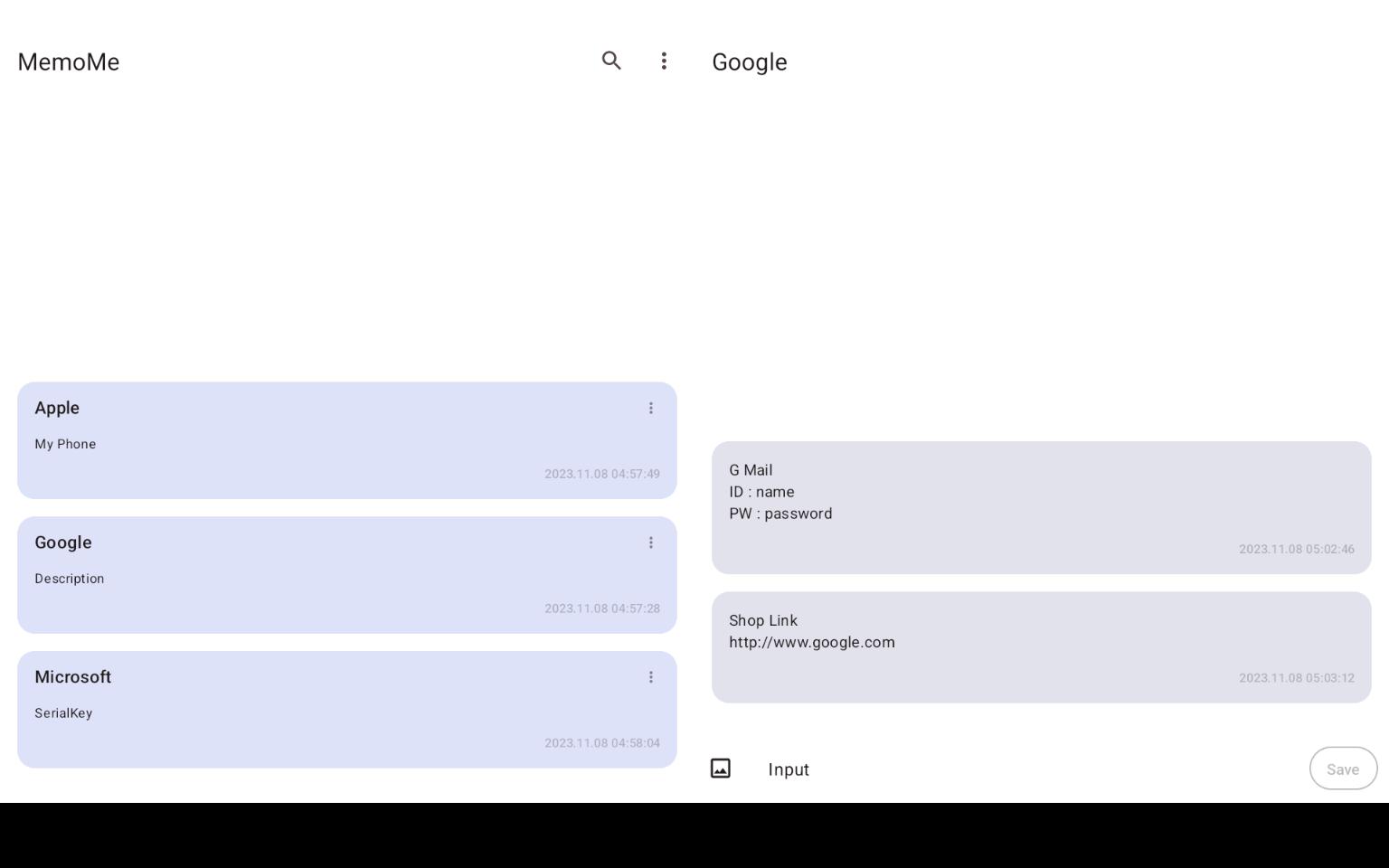The height and width of the screenshot is (868, 1389).
Task: Select the Apple memo title
Action: click(57, 408)
